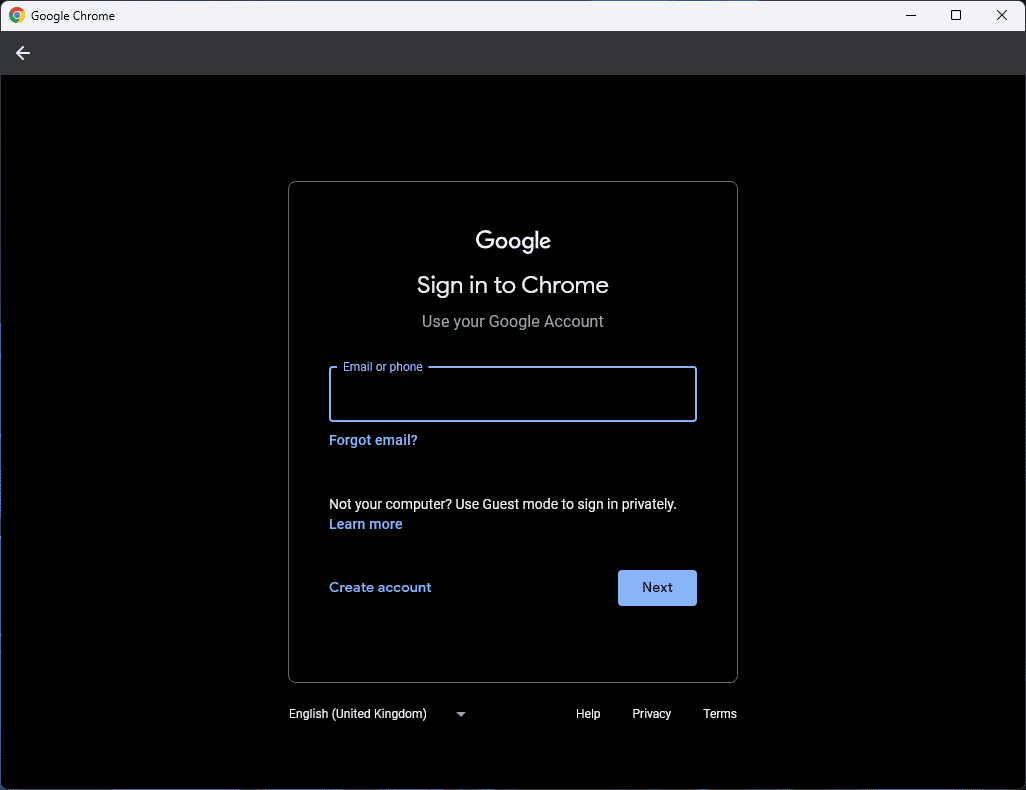Open the English (United Kingdom) language dropdown
This screenshot has width=1026, height=790.
pyautogui.click(x=378, y=714)
